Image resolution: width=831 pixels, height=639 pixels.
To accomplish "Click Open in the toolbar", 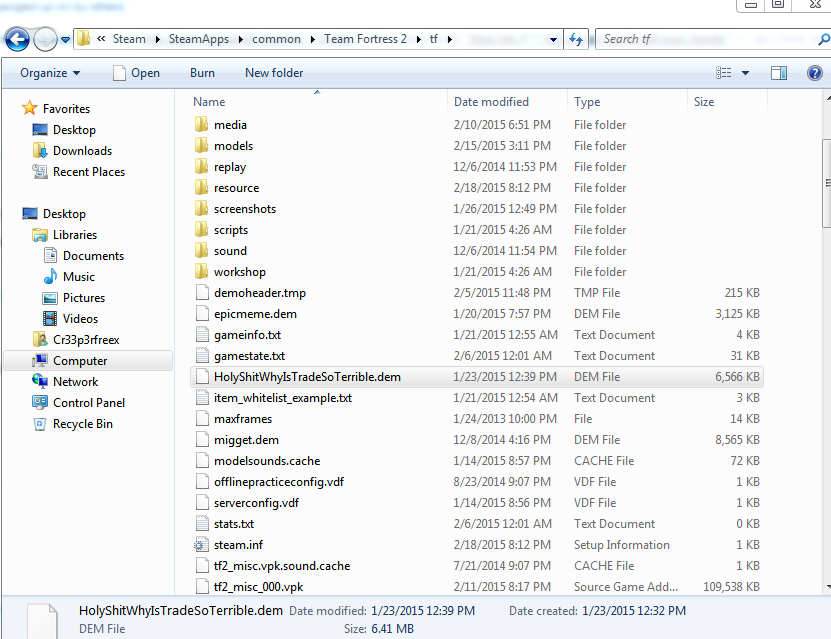I will pyautogui.click(x=137, y=73).
